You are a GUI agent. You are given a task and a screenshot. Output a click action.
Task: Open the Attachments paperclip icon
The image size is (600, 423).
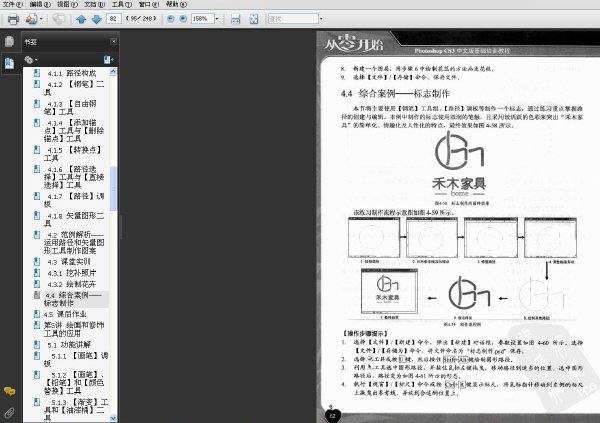pos(10,413)
